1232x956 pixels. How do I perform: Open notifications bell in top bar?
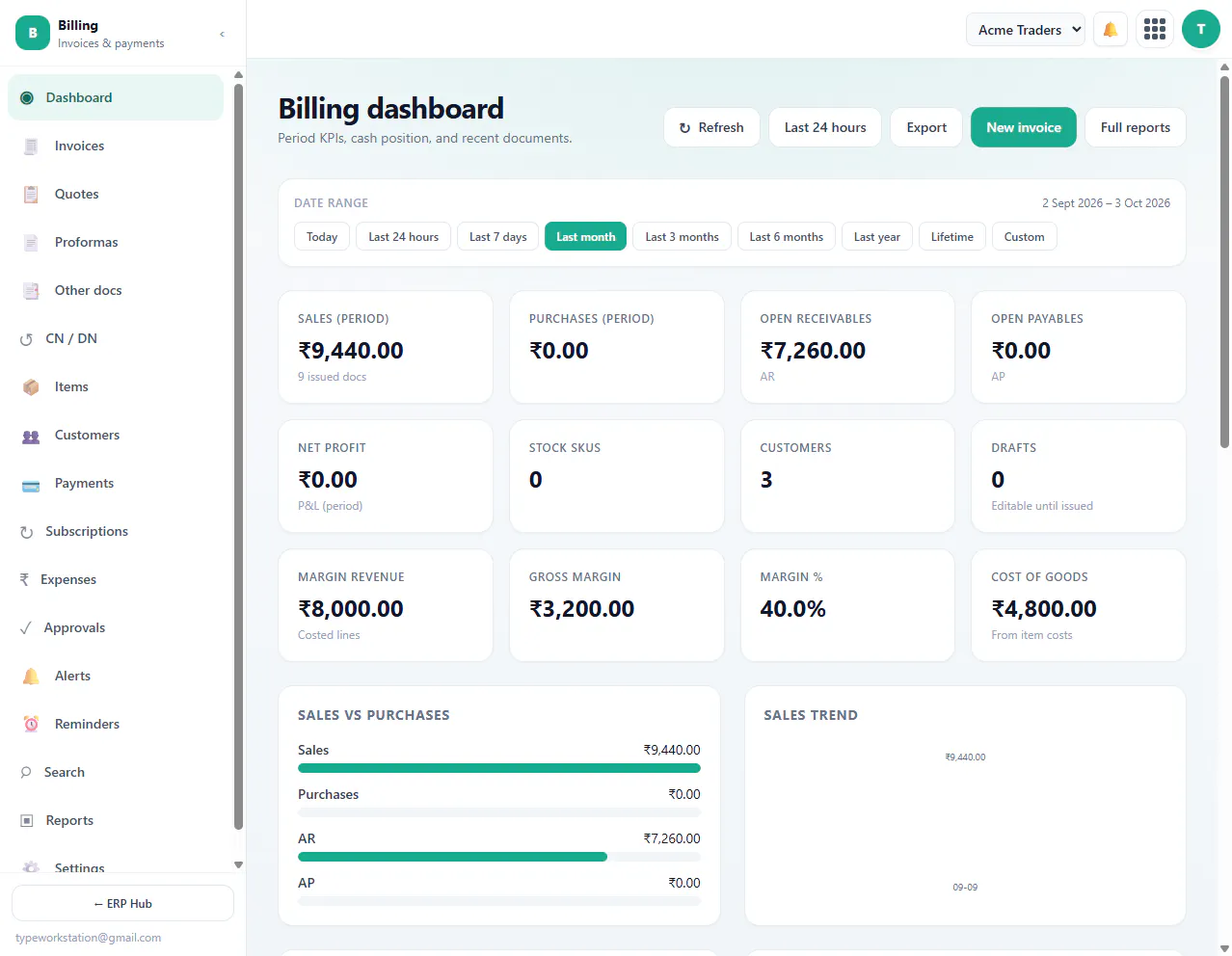click(x=1111, y=30)
